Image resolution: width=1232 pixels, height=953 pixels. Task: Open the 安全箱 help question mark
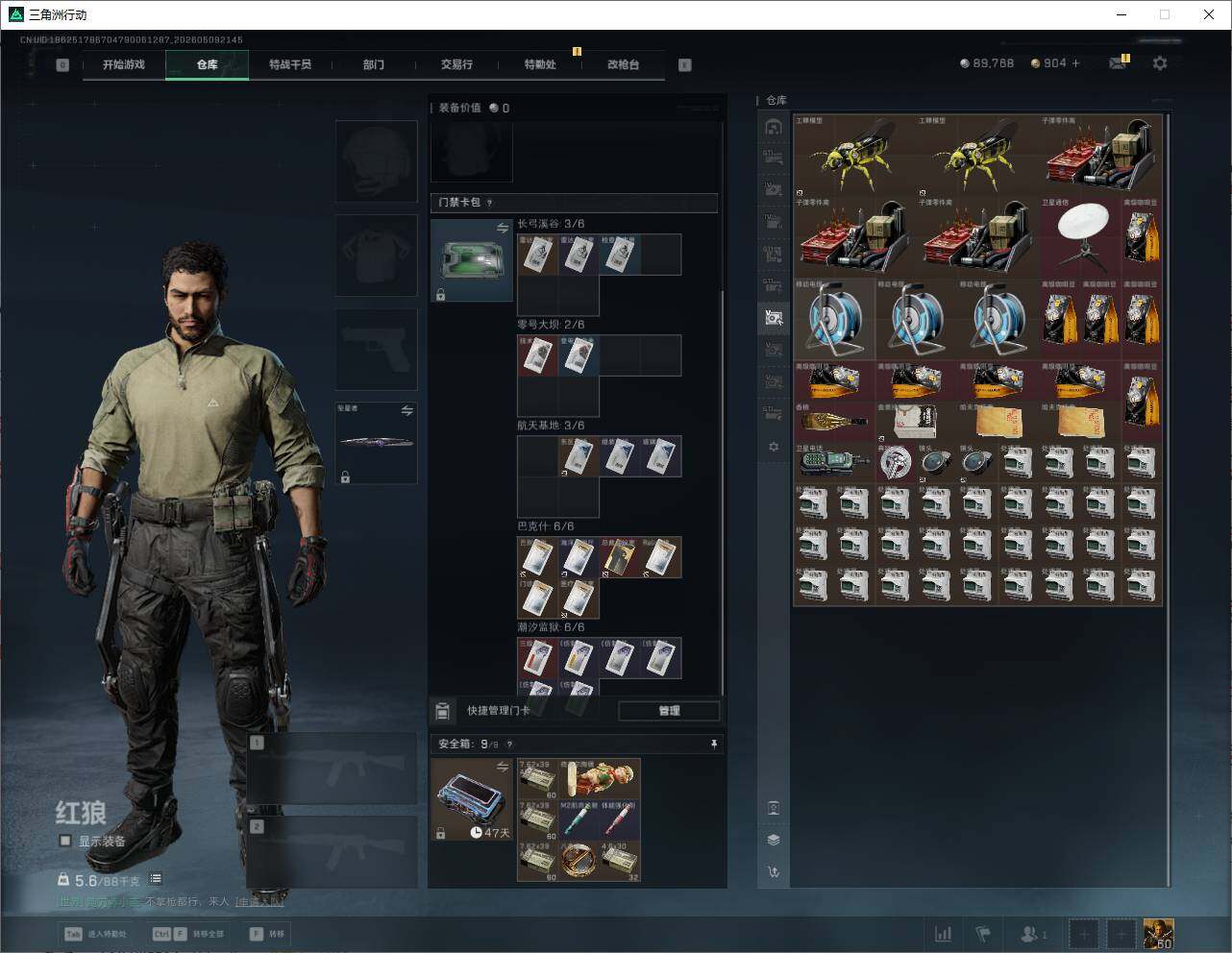click(509, 744)
